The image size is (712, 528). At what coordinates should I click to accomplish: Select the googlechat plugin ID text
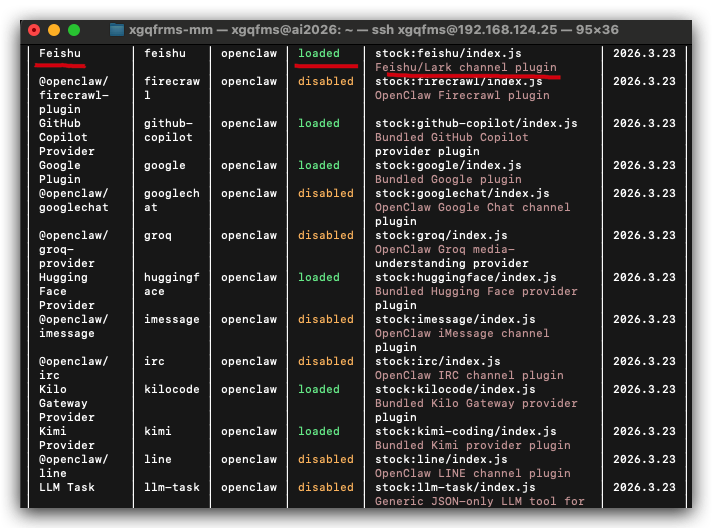[x=172, y=200]
